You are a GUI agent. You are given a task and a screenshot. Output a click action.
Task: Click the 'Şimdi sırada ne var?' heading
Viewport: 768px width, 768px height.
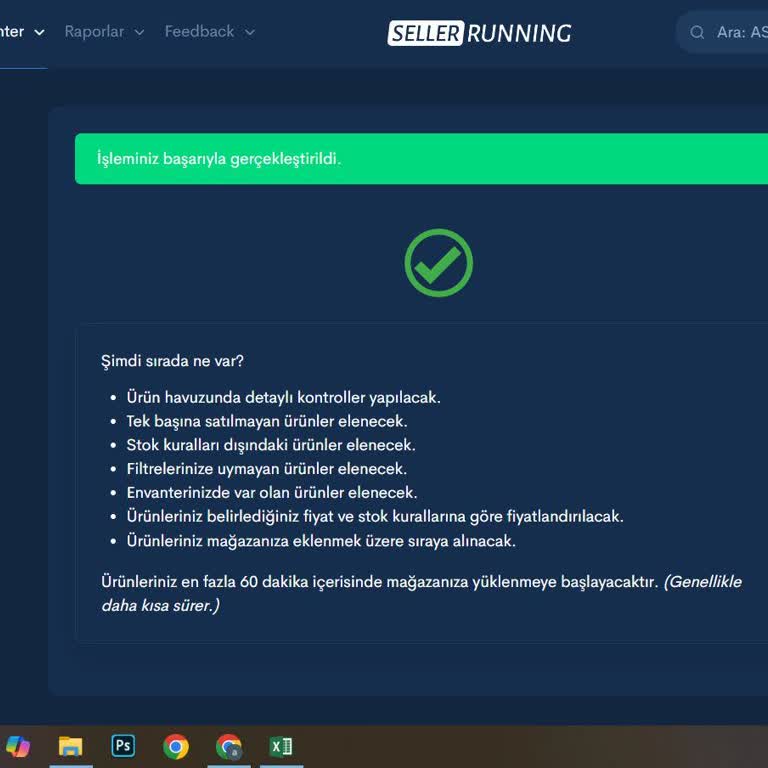(172, 361)
